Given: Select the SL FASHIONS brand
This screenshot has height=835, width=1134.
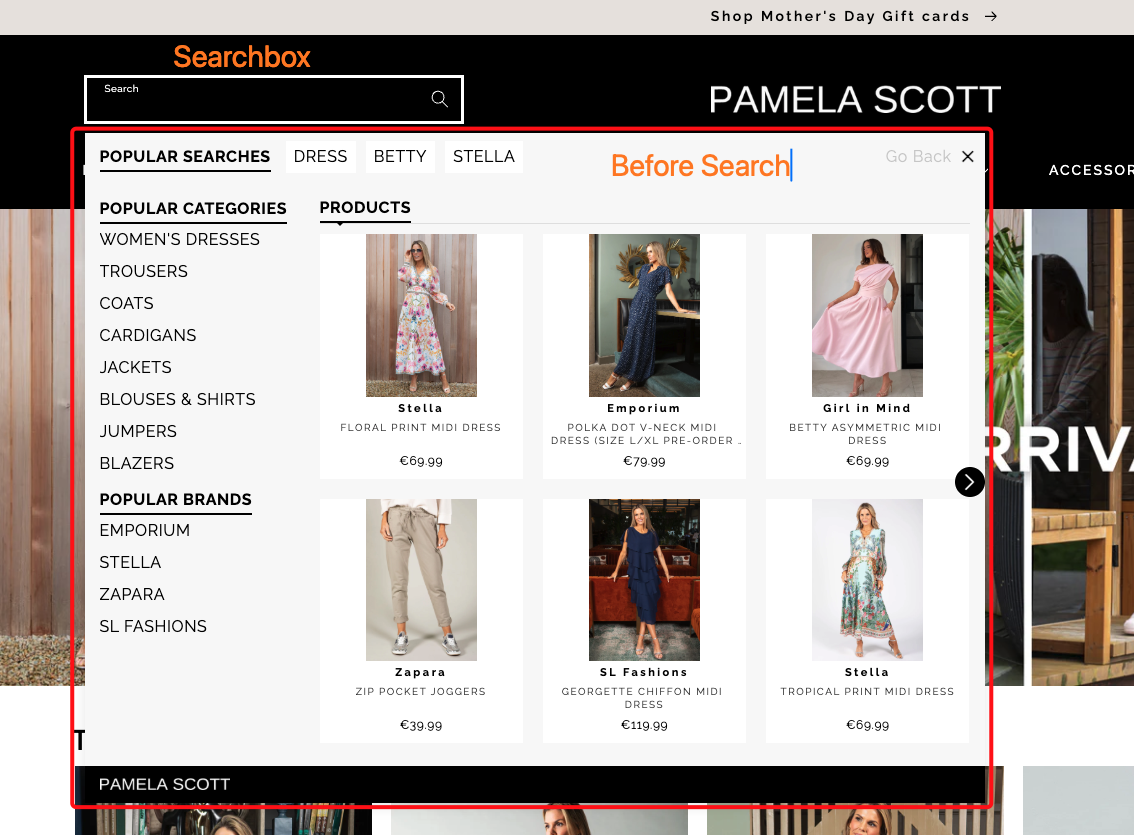Looking at the screenshot, I should (x=153, y=626).
